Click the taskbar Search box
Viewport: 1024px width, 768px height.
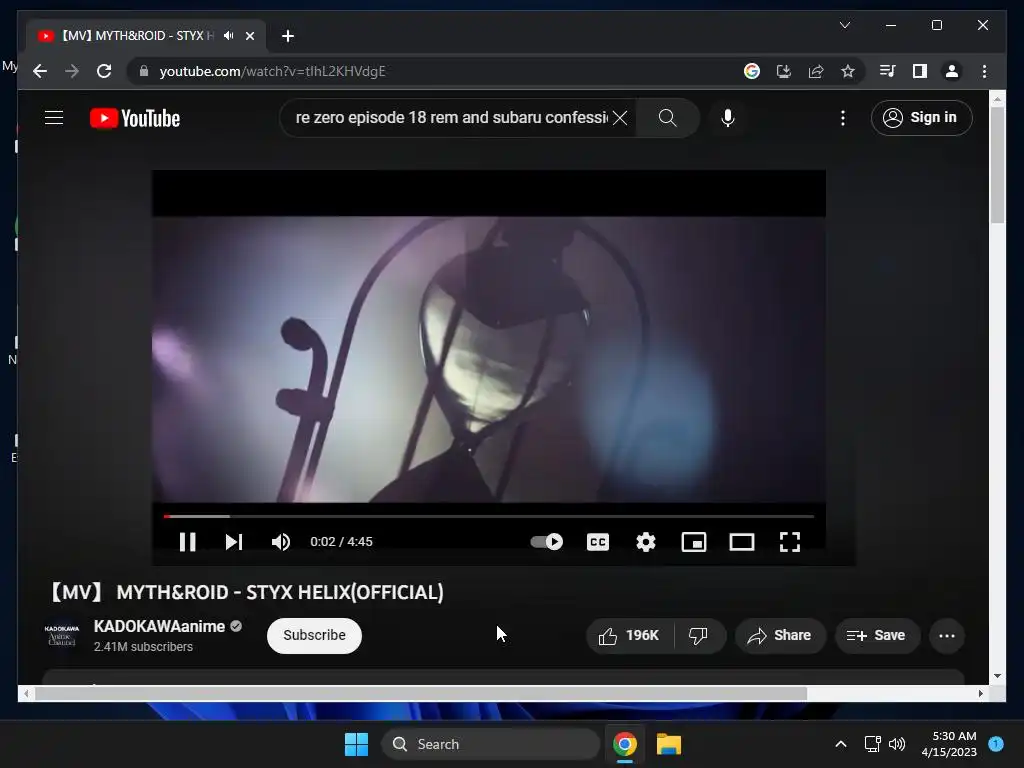click(491, 744)
